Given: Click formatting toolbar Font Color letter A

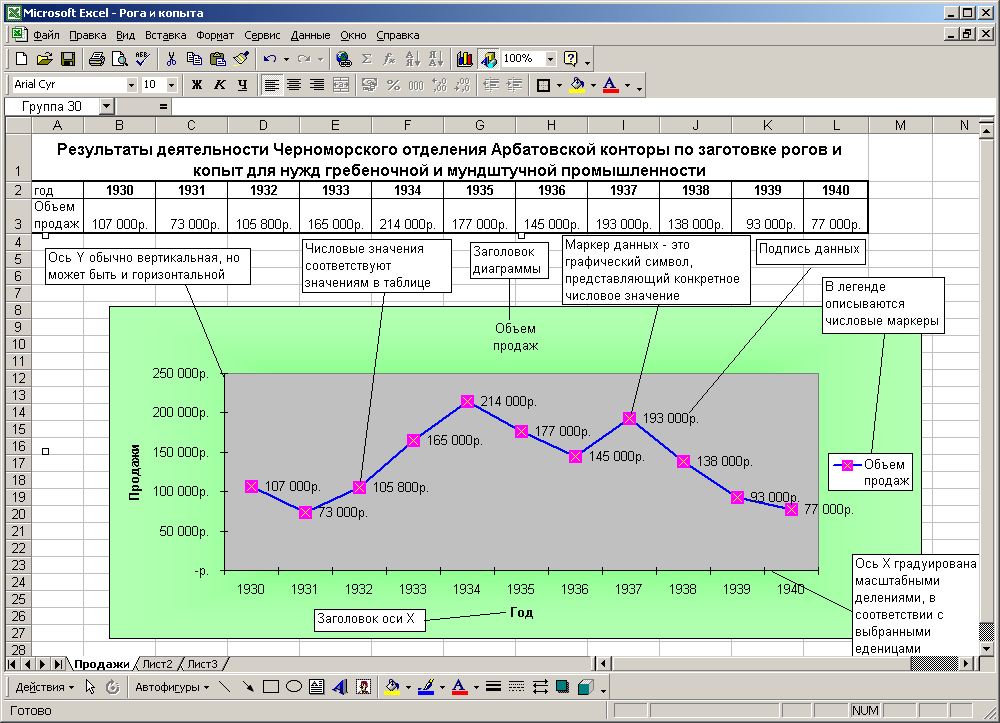Looking at the screenshot, I should click(x=610, y=85).
